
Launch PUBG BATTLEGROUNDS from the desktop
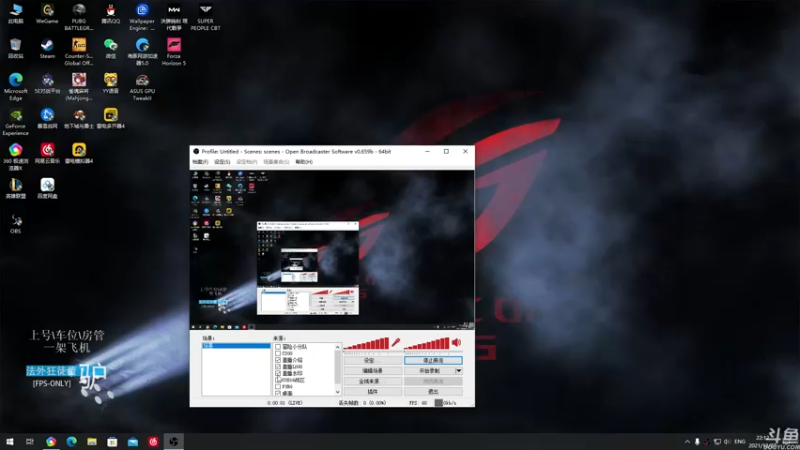click(x=79, y=17)
